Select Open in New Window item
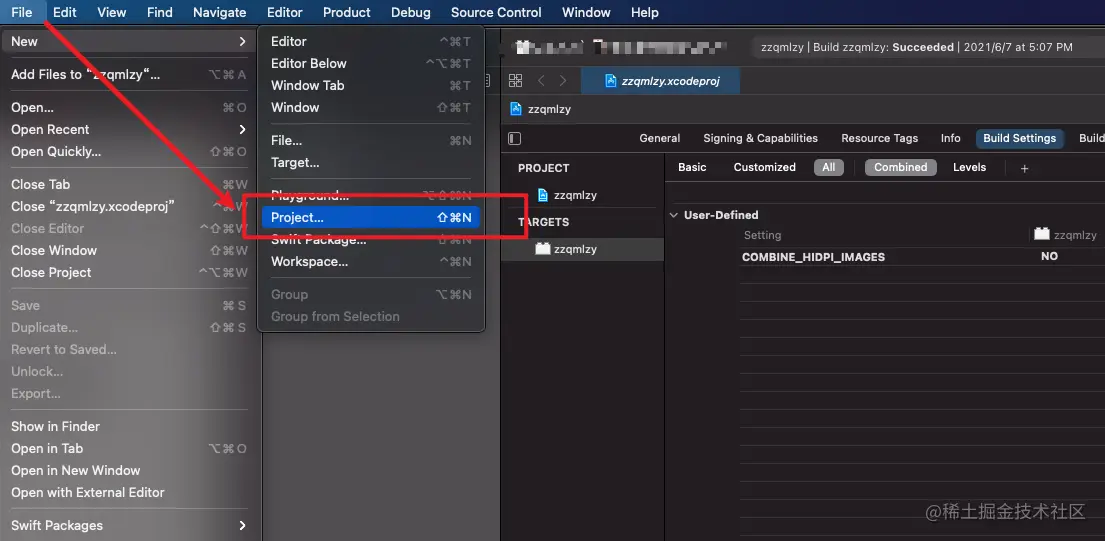Image resolution: width=1105 pixels, height=541 pixels. pyautogui.click(x=128, y=471)
